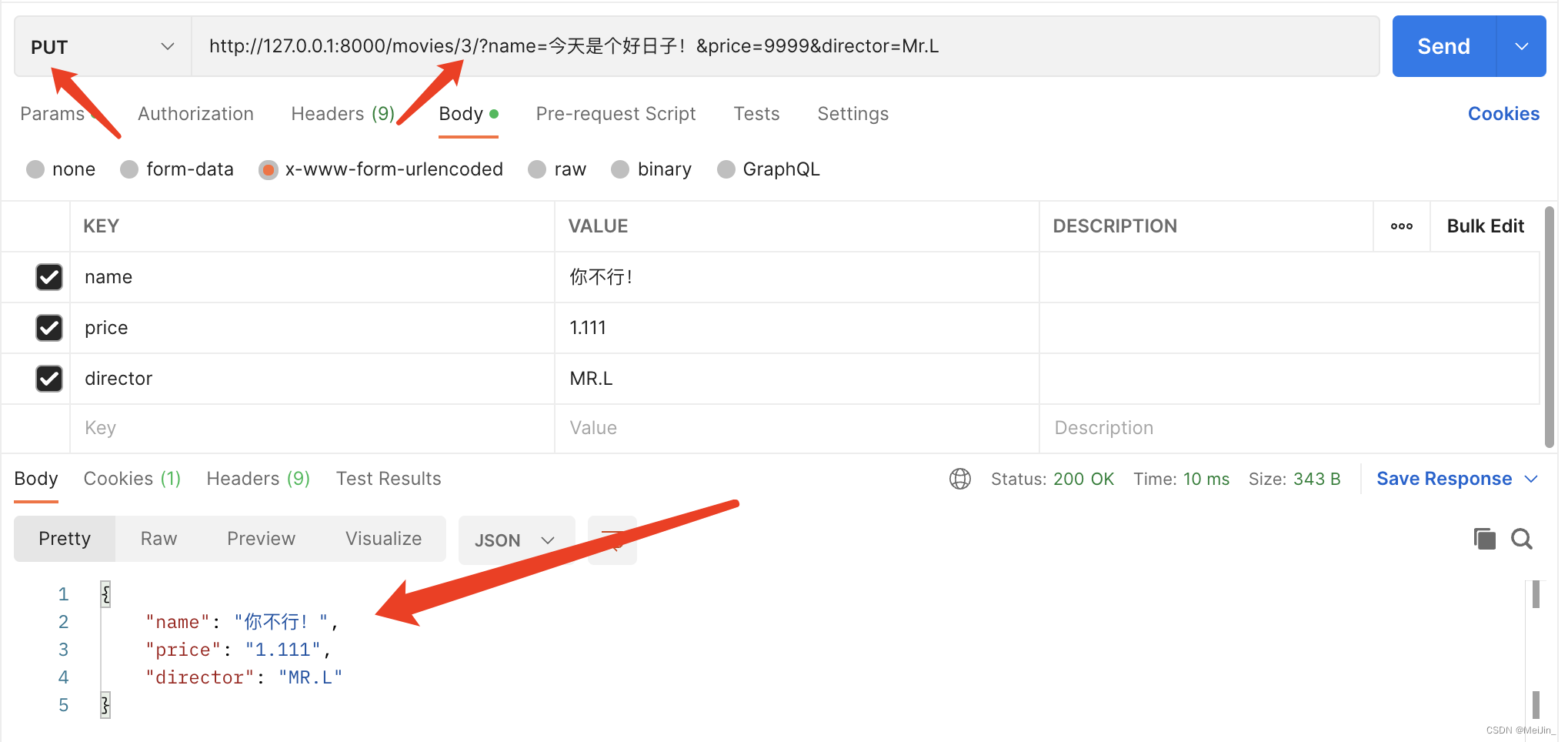
Task: Collapse the JSON object at line 1
Action: [105, 594]
